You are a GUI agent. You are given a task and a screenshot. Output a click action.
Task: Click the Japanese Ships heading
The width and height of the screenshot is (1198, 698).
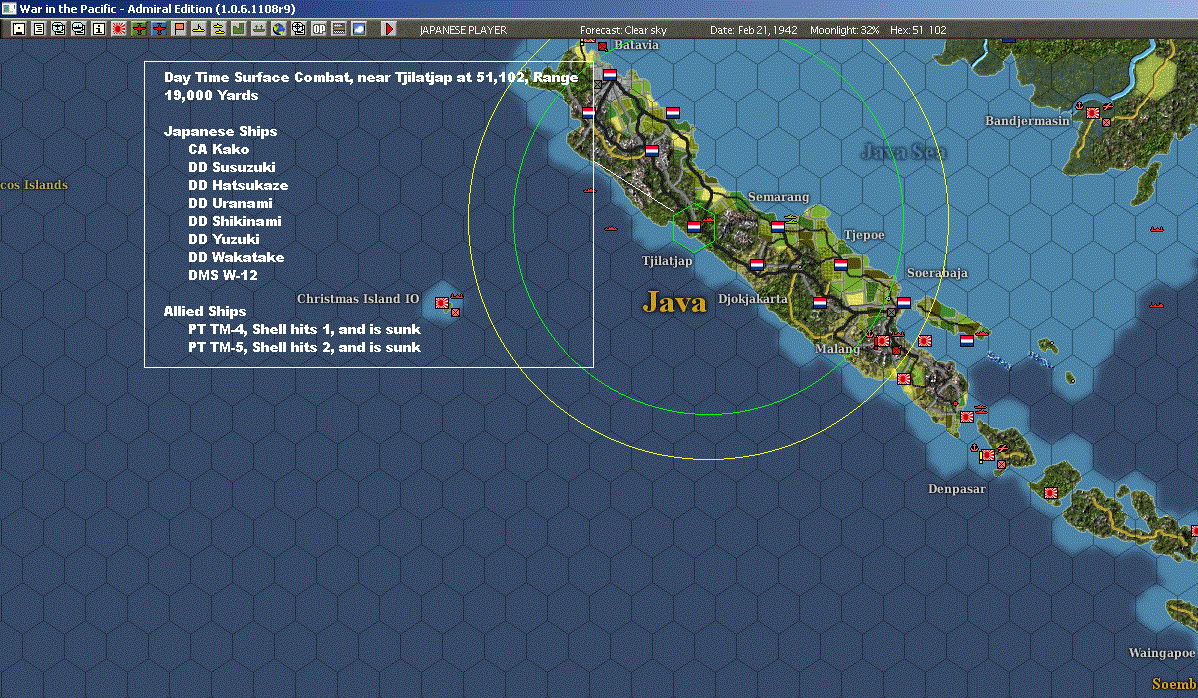click(220, 131)
